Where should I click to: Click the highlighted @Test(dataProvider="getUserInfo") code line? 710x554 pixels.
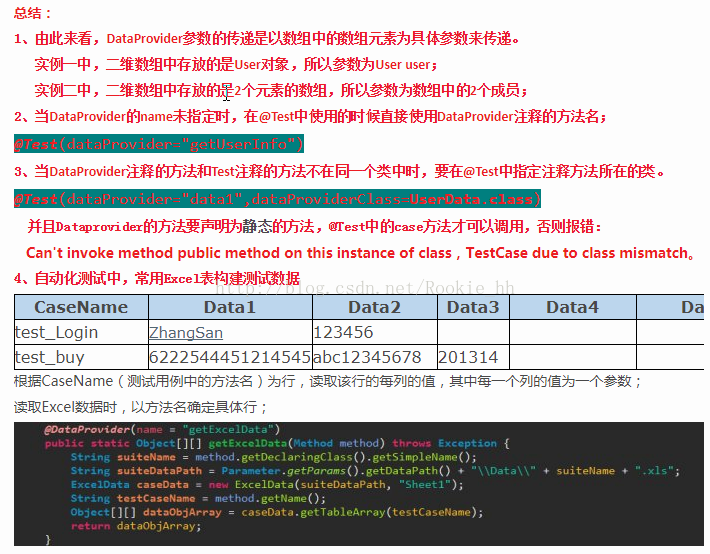pos(158,144)
